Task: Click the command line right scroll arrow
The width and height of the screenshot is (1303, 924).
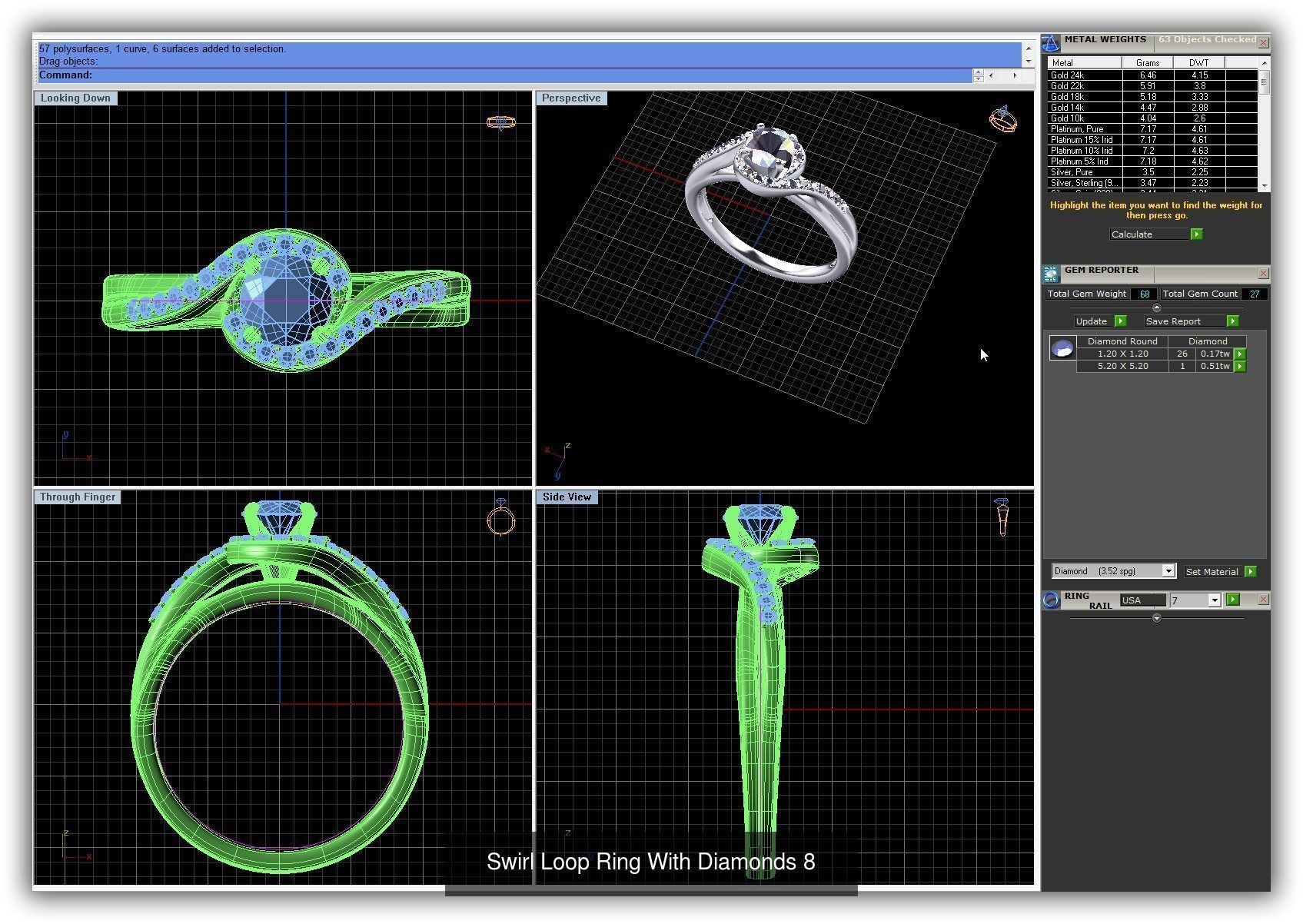Action: pos(1015,75)
